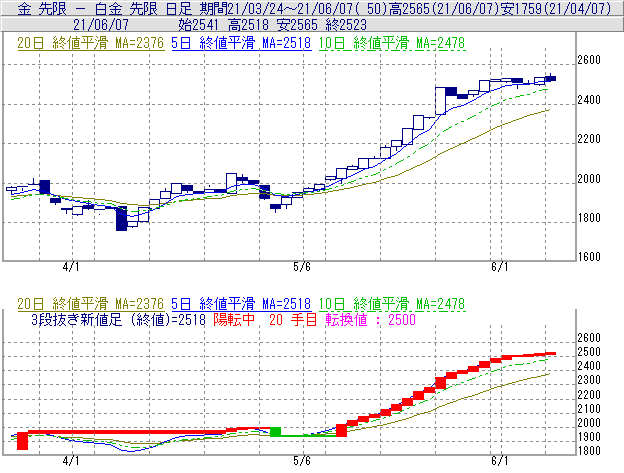Select upper chart legend '10日 終値平滑 MA=2478'
This screenshot has width=624, height=473.
tap(392, 43)
